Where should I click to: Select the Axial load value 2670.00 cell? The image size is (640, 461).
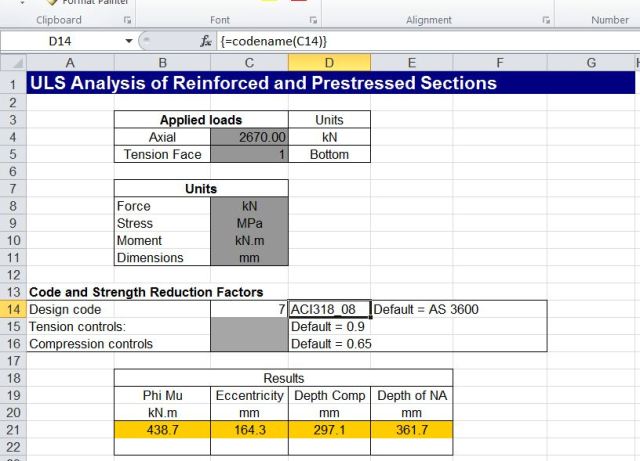(x=249, y=137)
